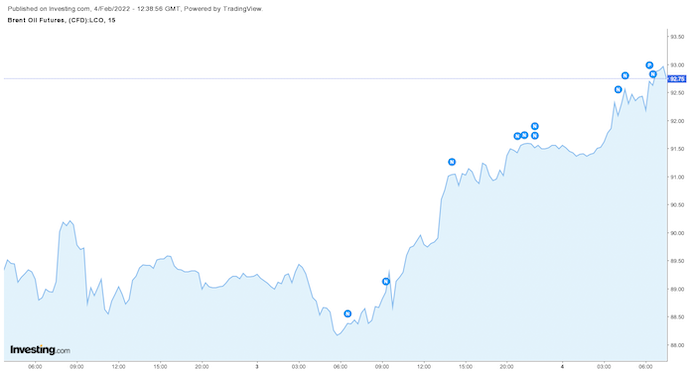690x373 pixels.
Task: Click the date label 4 on the time axis
Action: pos(562,366)
